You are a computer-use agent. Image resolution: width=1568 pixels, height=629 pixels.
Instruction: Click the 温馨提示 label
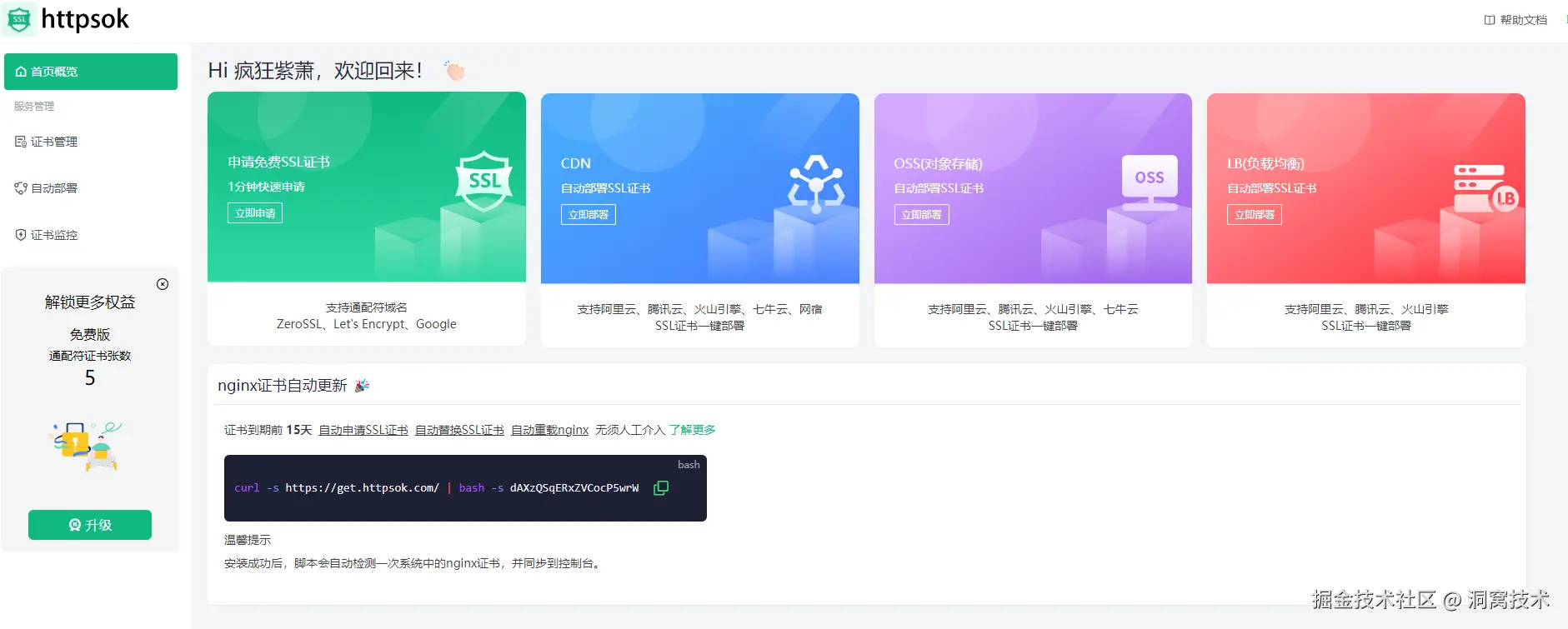coord(248,540)
